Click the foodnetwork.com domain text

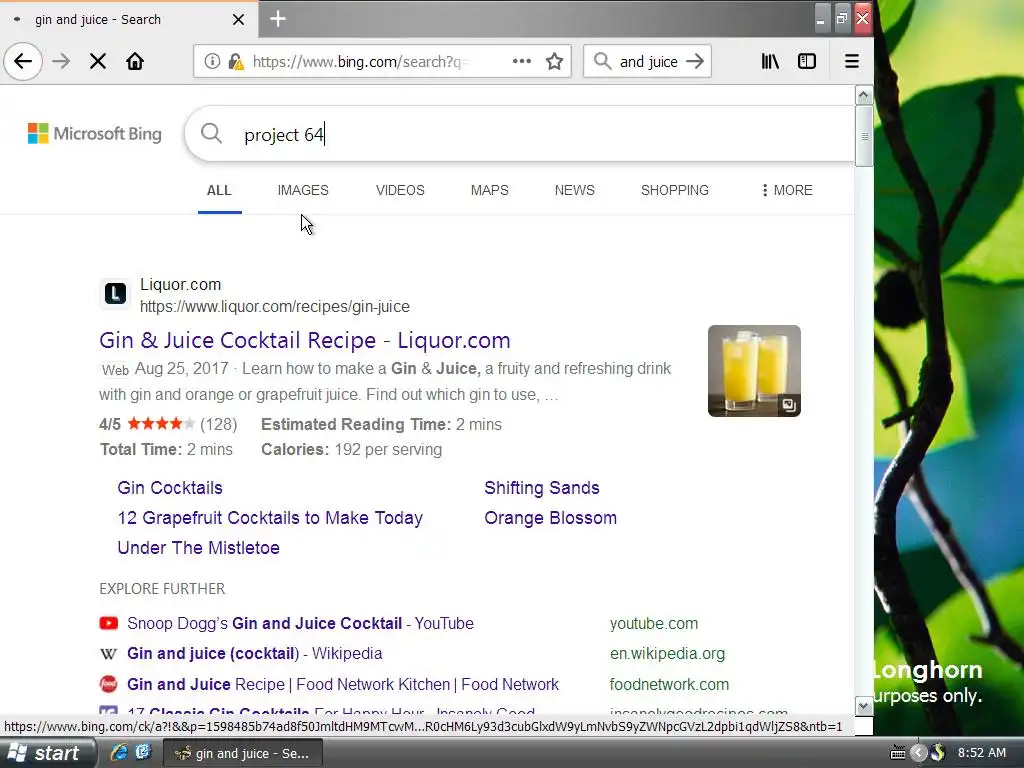[669, 684]
